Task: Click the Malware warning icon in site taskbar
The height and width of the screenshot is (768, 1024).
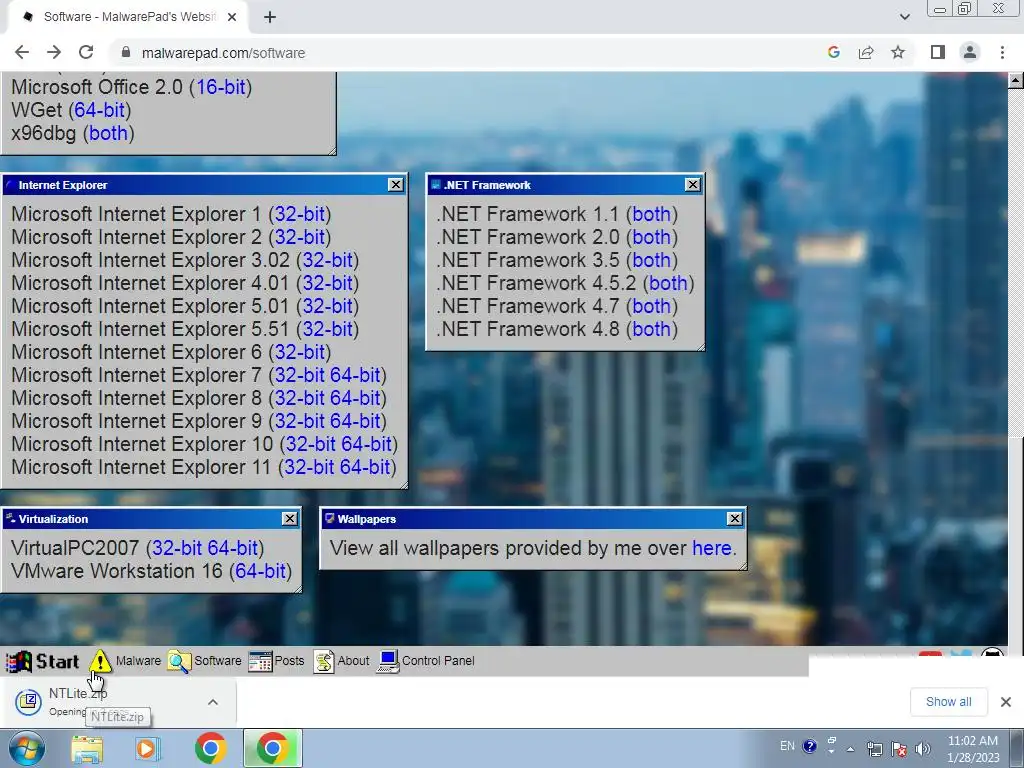Action: [x=100, y=661]
